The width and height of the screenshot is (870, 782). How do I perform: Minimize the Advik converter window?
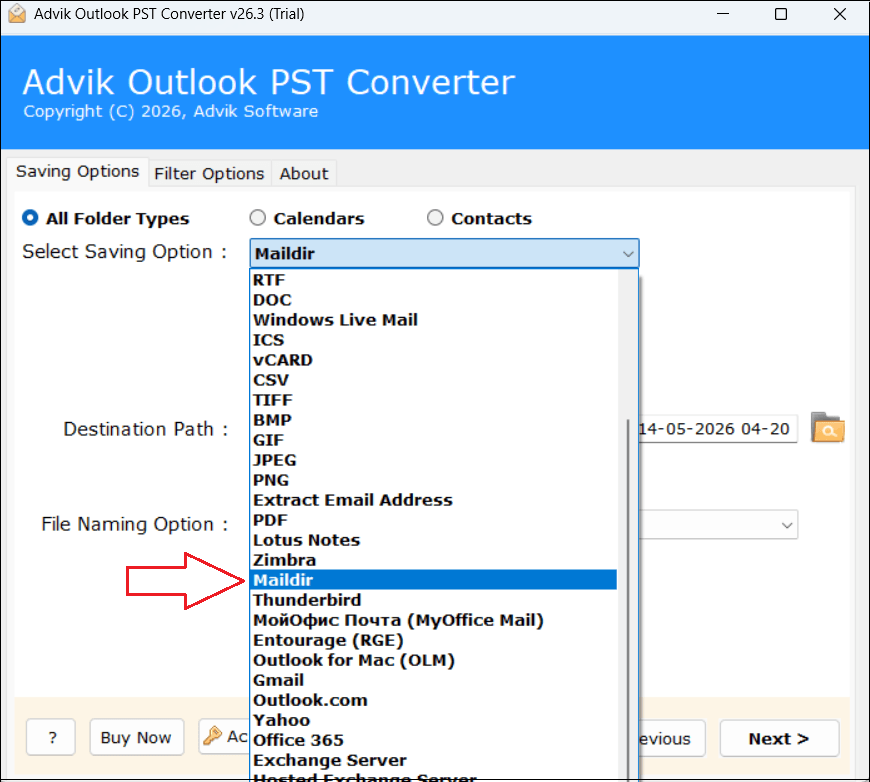pos(722,14)
